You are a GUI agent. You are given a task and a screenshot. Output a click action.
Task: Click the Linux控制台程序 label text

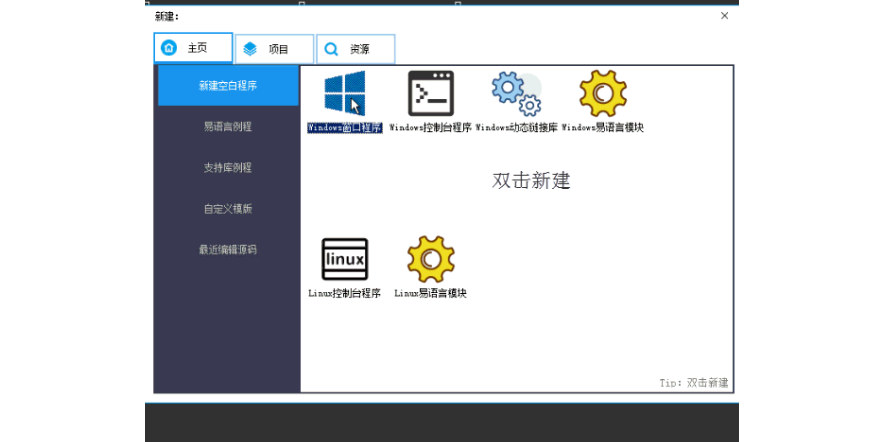(345, 294)
